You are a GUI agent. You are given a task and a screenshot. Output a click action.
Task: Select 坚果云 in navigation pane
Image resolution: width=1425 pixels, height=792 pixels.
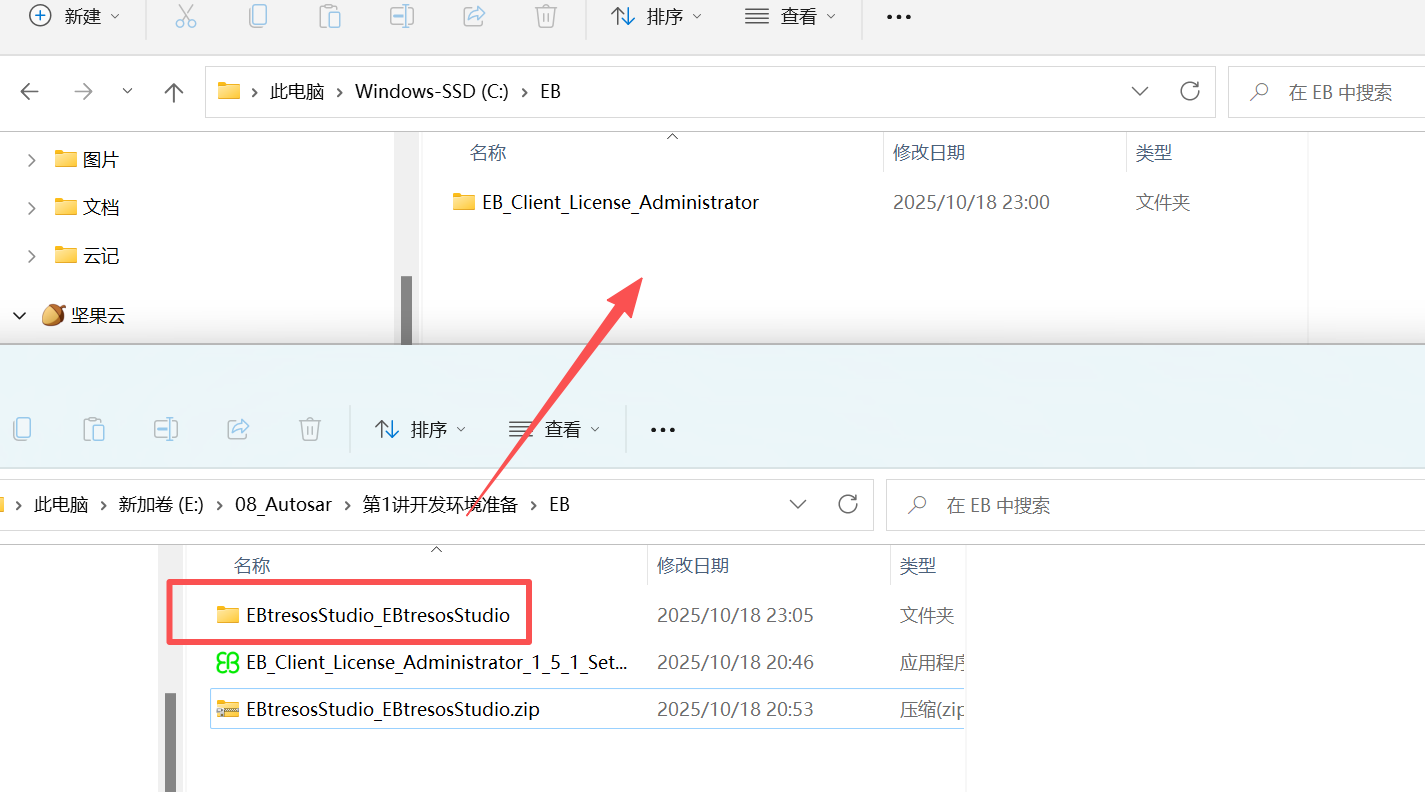coord(84,315)
